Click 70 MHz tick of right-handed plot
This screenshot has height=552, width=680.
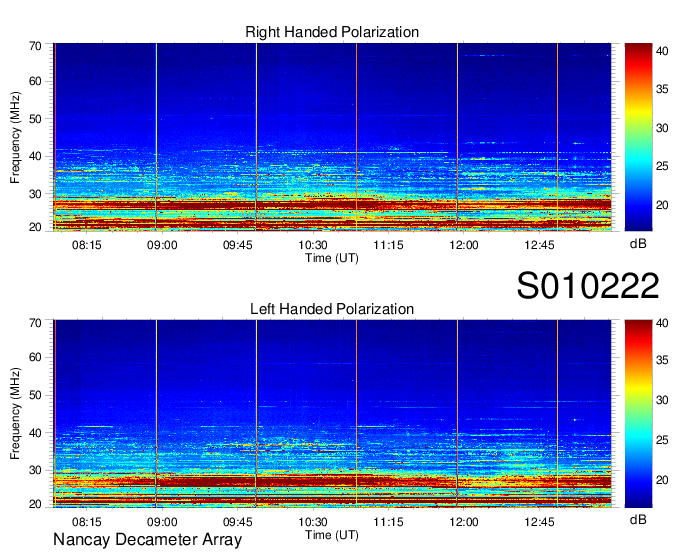click(35, 46)
